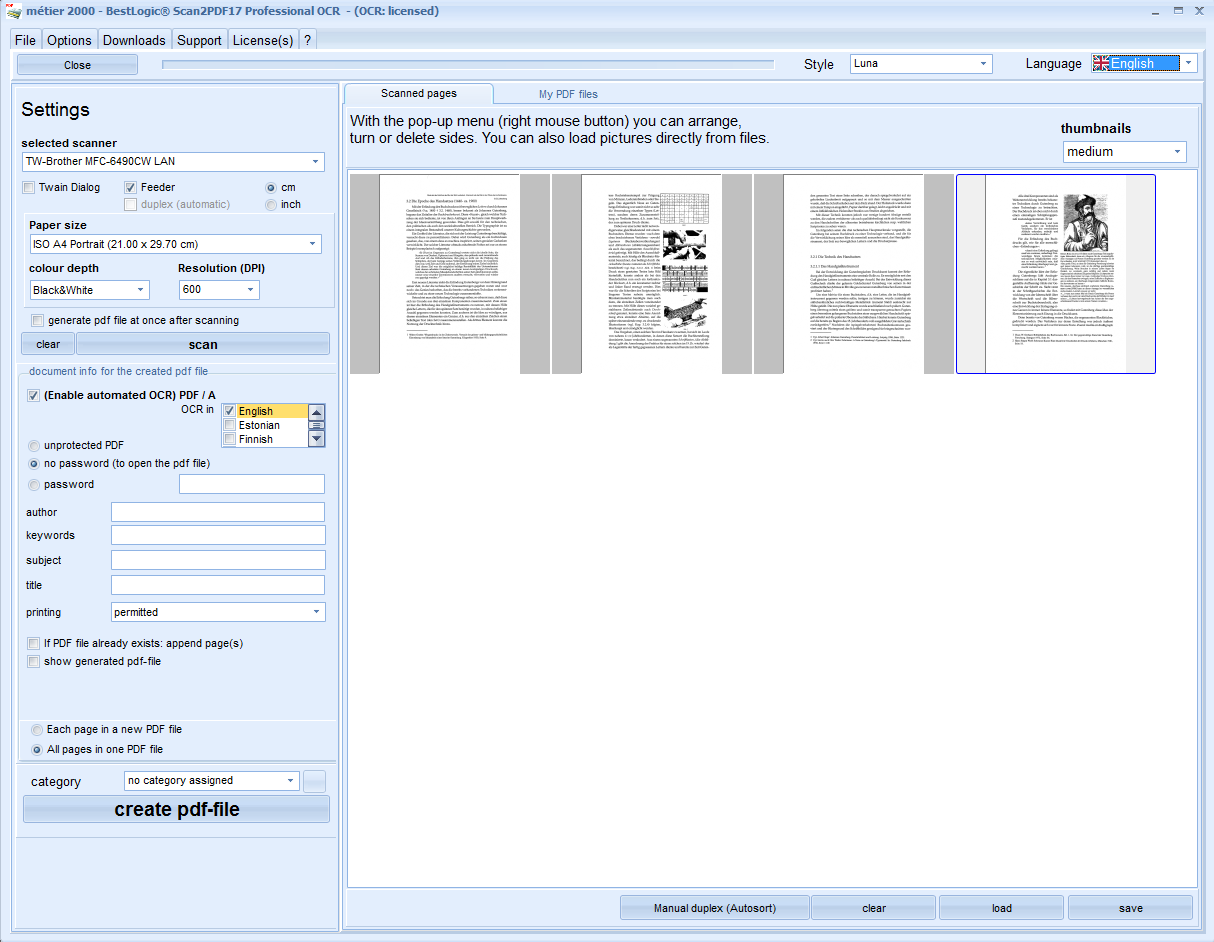Select the first scanned page thumbnail
Viewport: 1214px width, 942px height.
450,274
